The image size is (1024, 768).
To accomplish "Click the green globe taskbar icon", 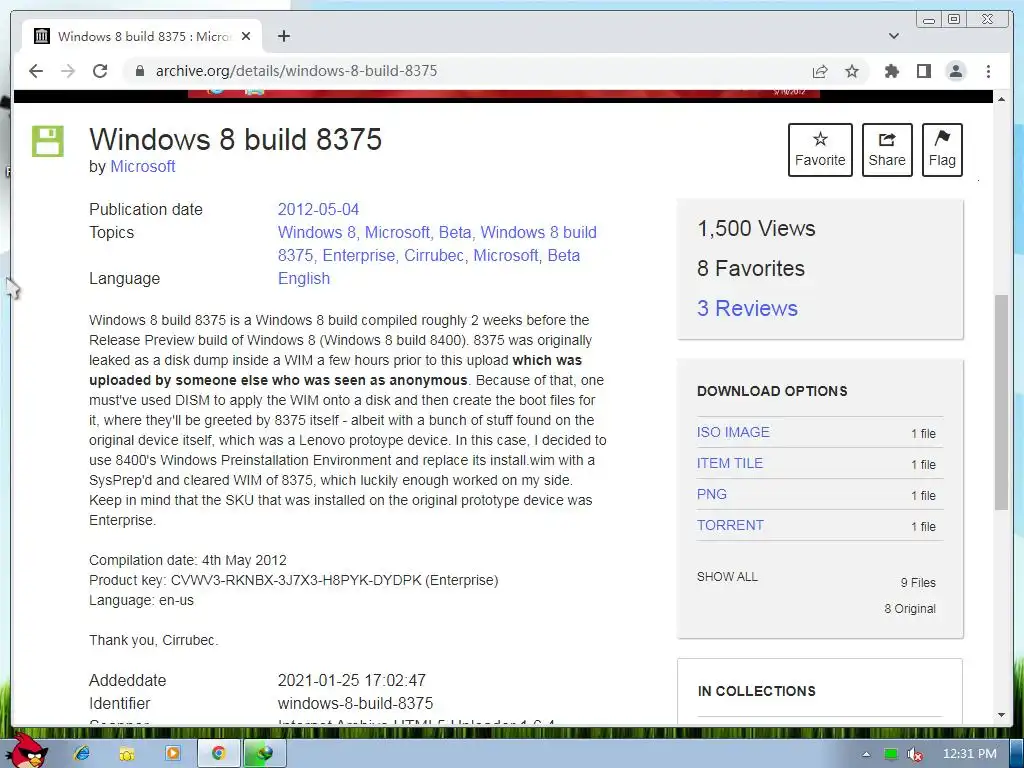I will (264, 754).
